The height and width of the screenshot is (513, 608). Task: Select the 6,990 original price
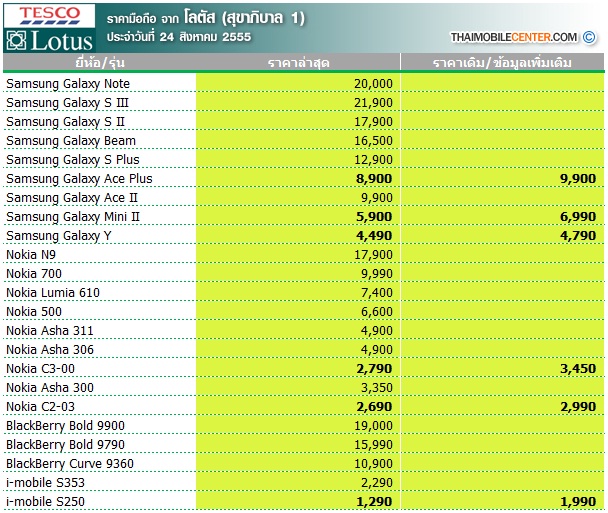(578, 217)
